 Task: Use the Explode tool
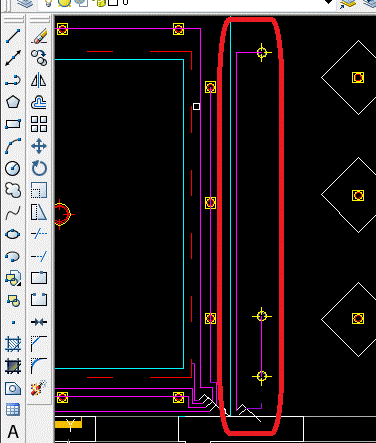point(39,388)
